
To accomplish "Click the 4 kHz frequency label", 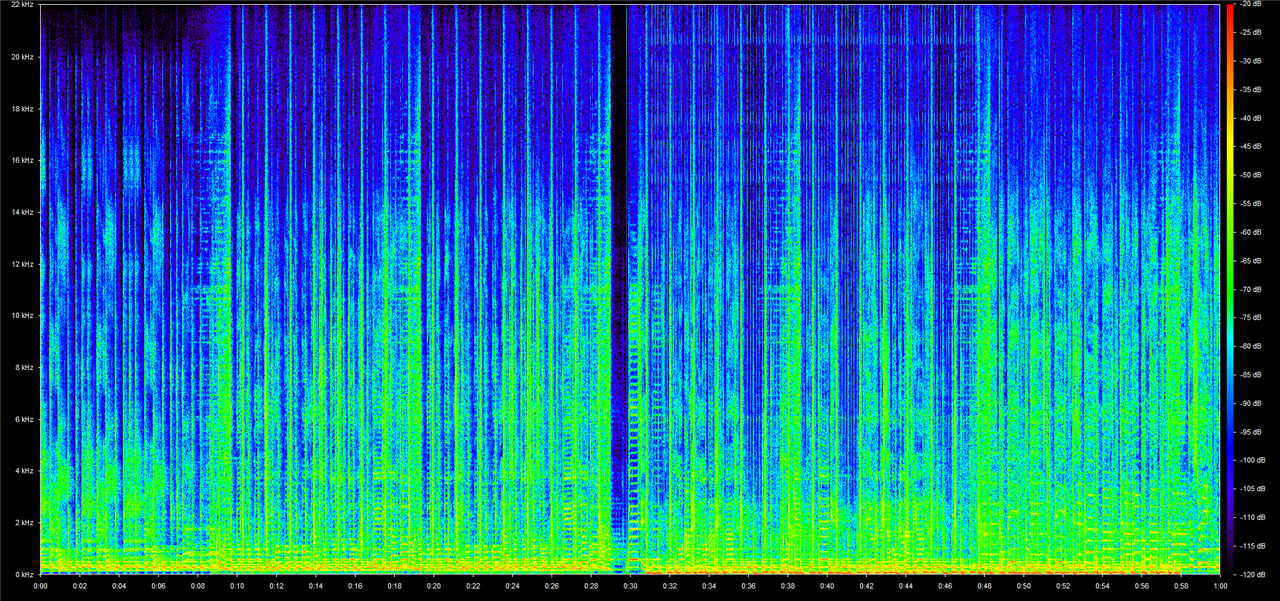I will (24, 471).
